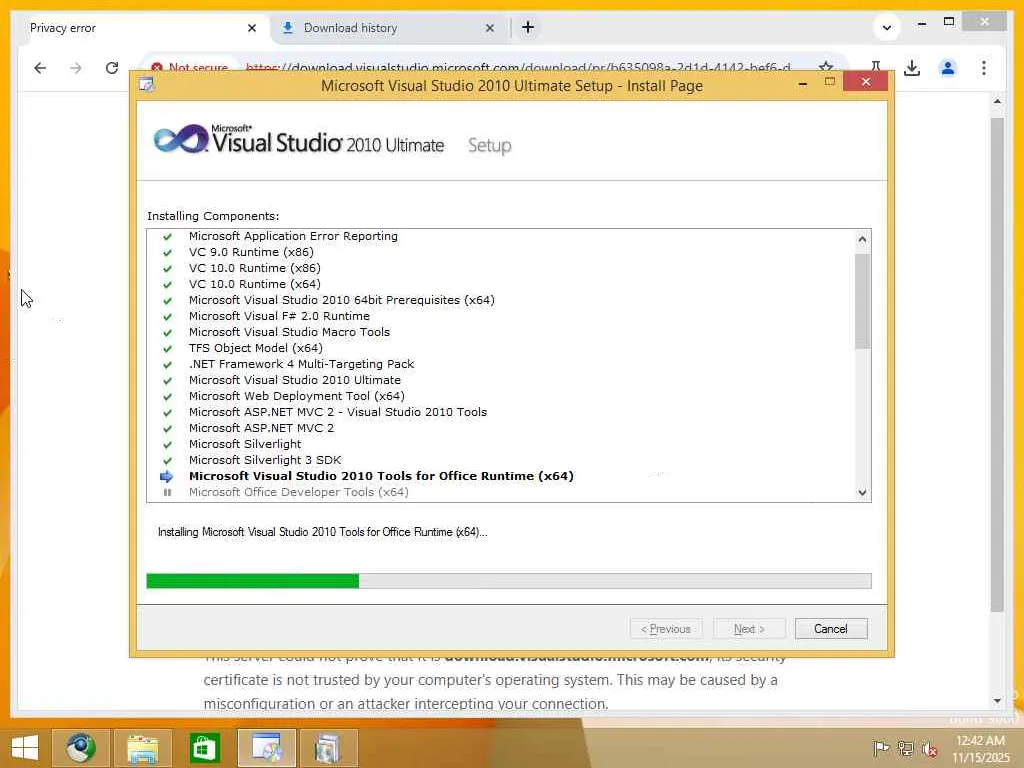Close the Privacy error tab
Viewport: 1024px width, 768px height.
[252, 28]
